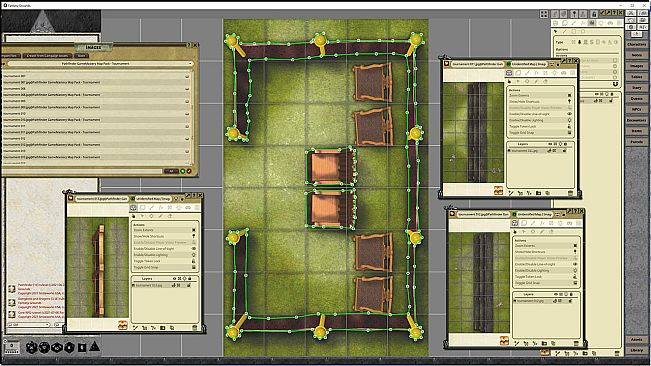
Task: Select the tournament image name tab in fence window
Action: [x=101, y=199]
